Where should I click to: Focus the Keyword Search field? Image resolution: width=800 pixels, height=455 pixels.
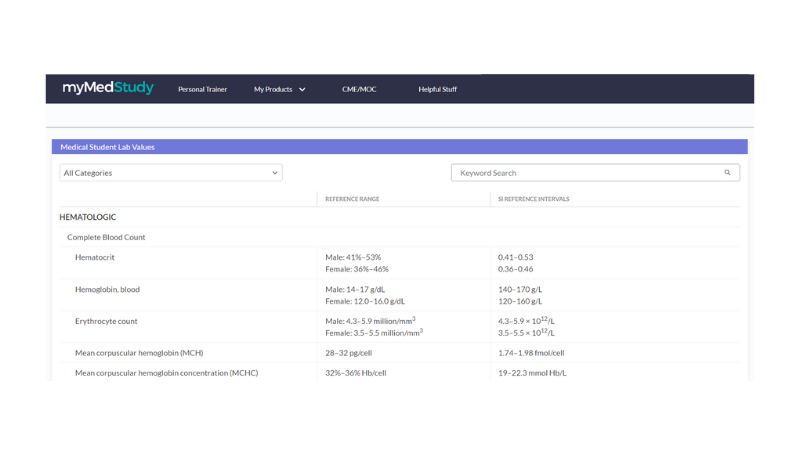[x=595, y=173]
